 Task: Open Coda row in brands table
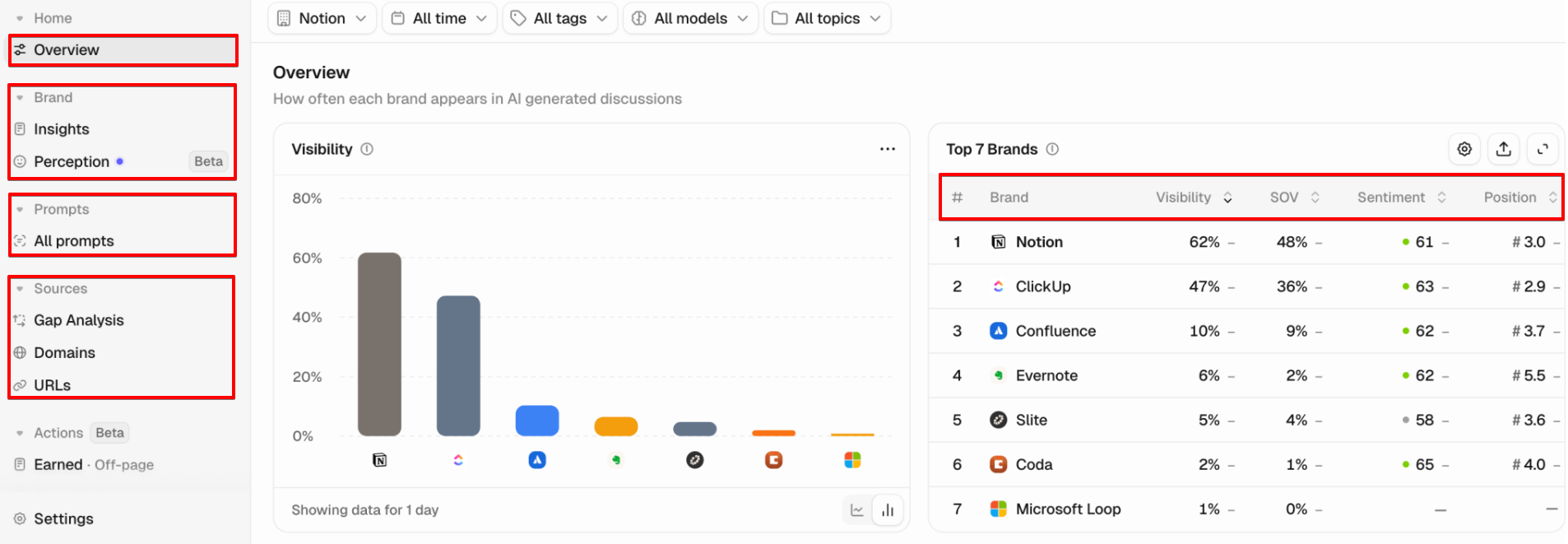coord(1246,464)
